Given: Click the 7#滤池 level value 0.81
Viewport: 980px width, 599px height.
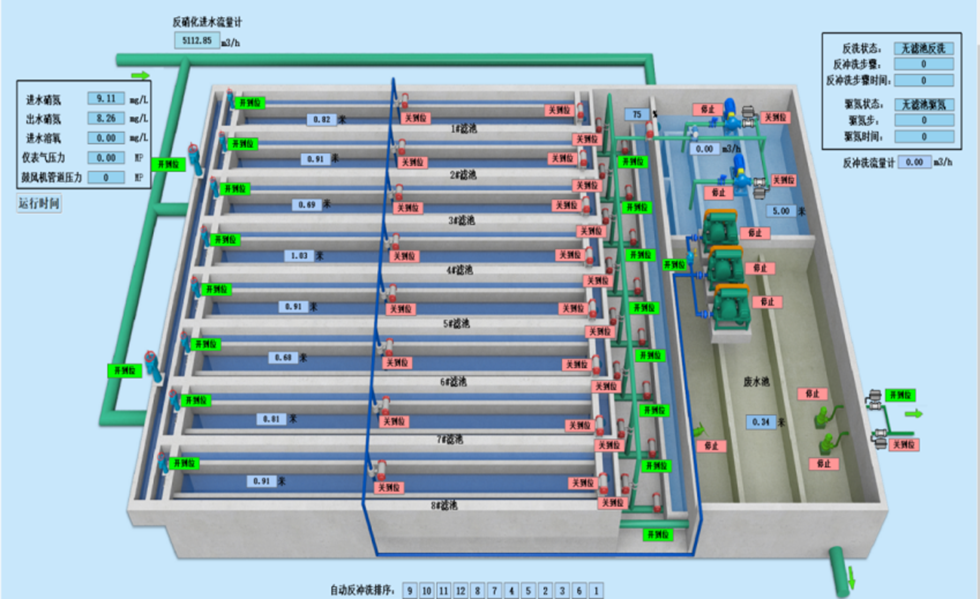Looking at the screenshot, I should point(271,419).
